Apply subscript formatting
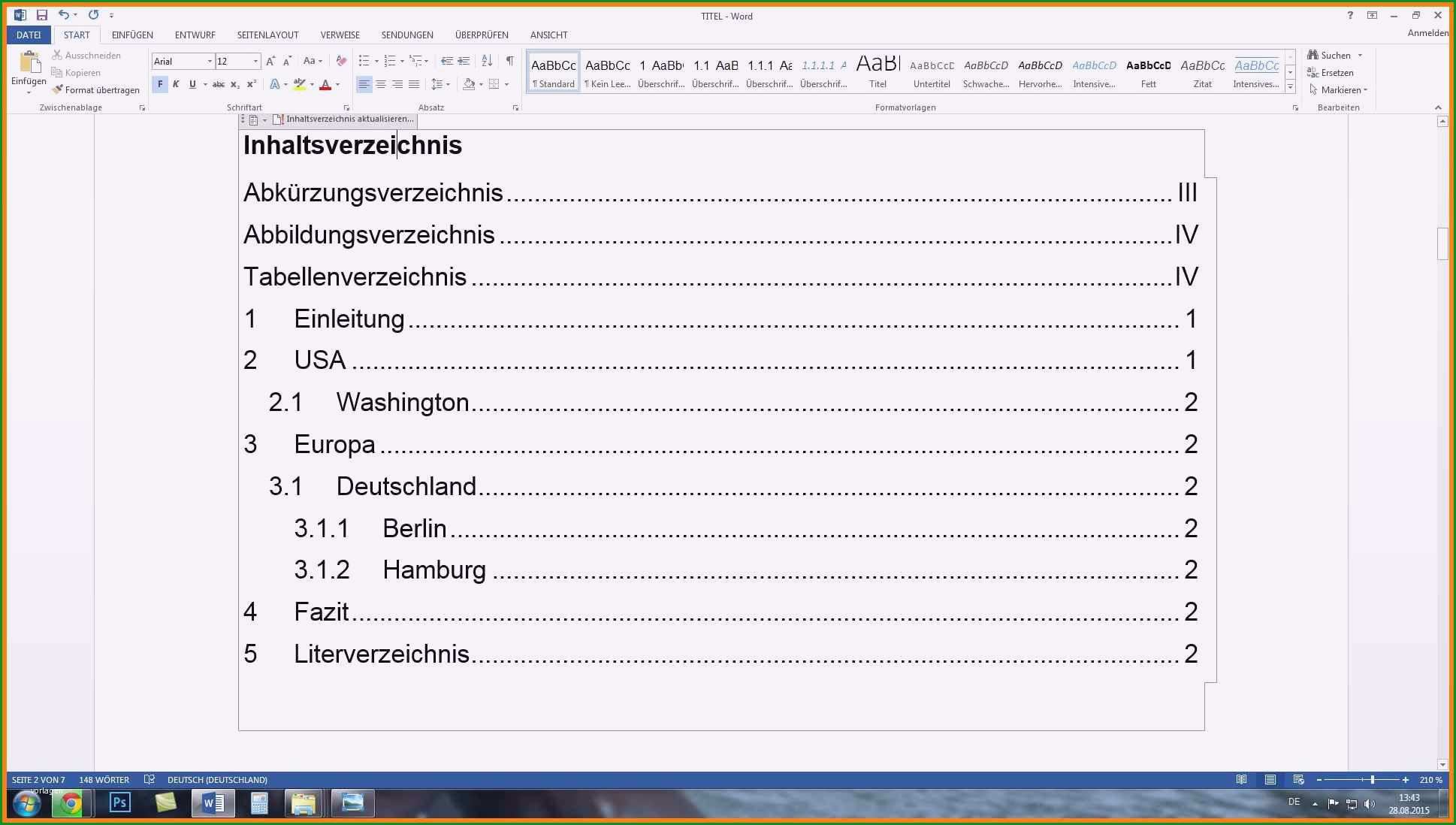The height and width of the screenshot is (825, 1456). click(235, 85)
